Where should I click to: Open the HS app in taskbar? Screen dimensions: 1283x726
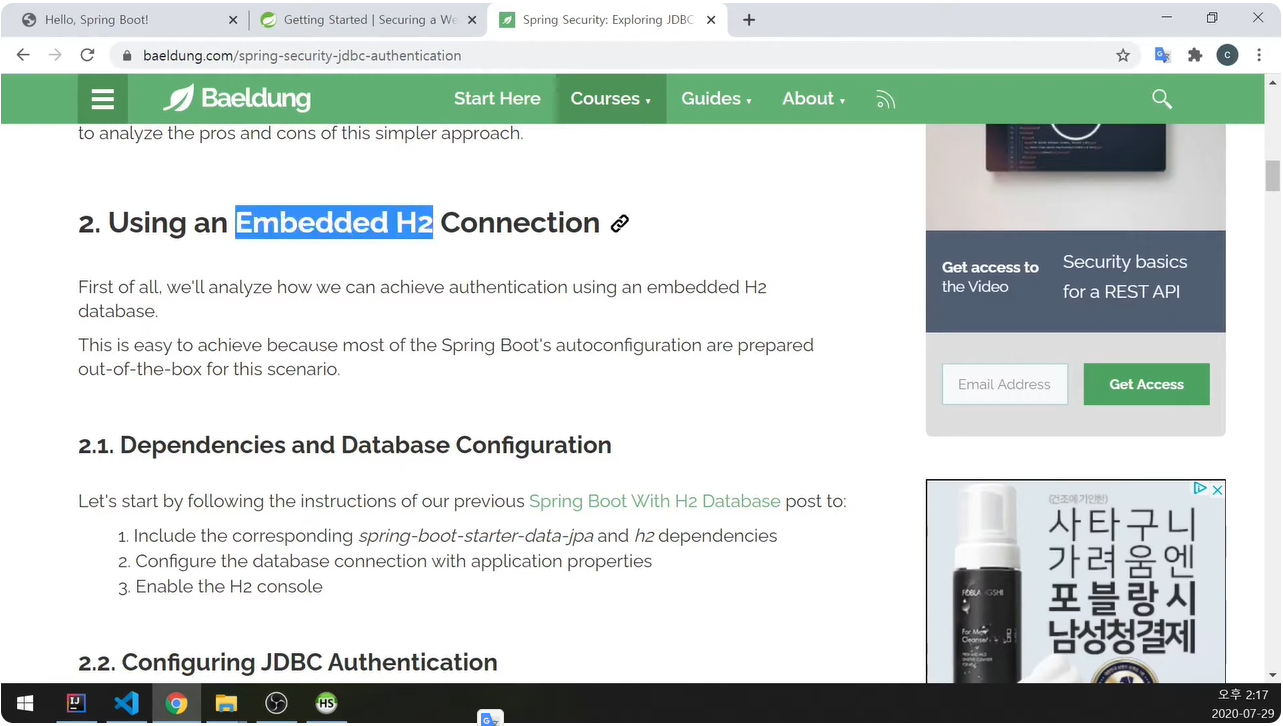point(326,703)
